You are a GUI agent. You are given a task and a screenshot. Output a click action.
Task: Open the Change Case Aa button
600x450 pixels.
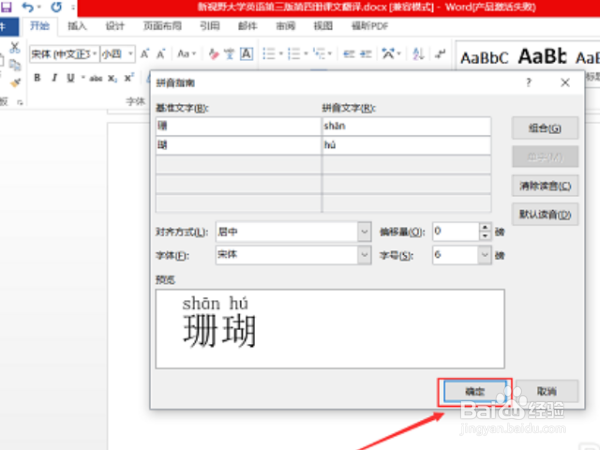click(x=186, y=54)
